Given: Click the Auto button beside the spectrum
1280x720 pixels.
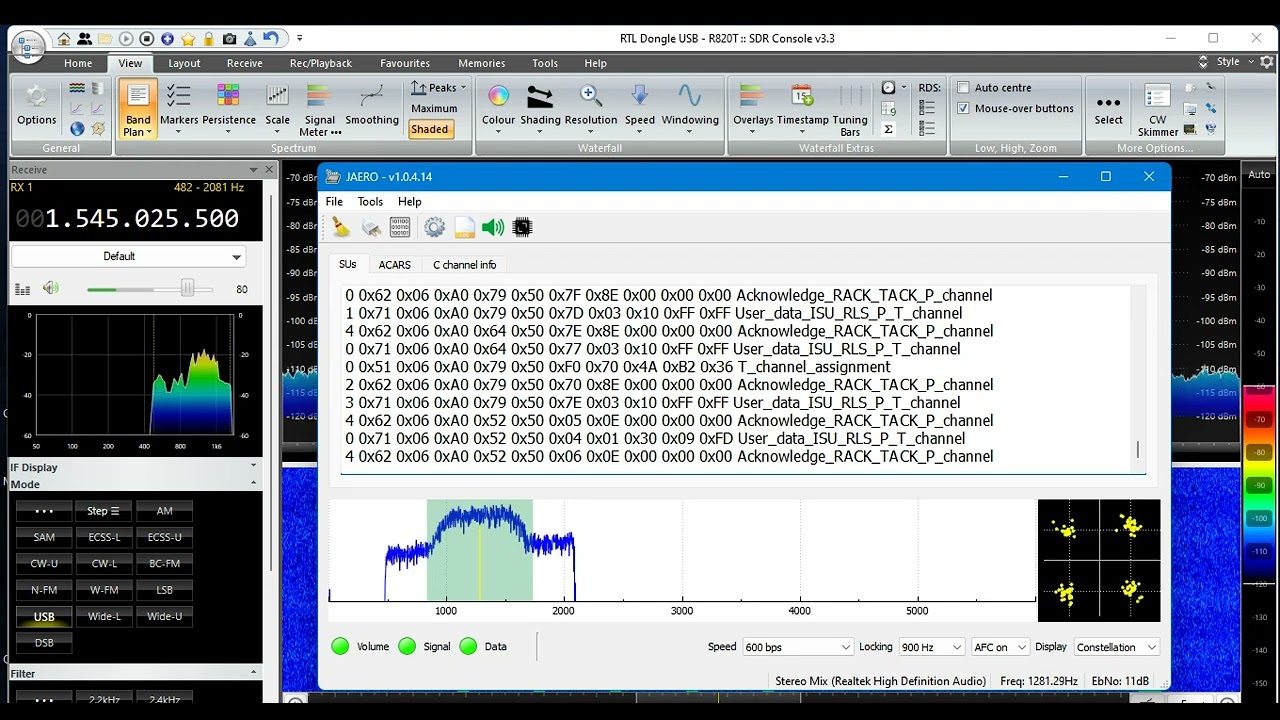Looking at the screenshot, I should tap(1259, 174).
